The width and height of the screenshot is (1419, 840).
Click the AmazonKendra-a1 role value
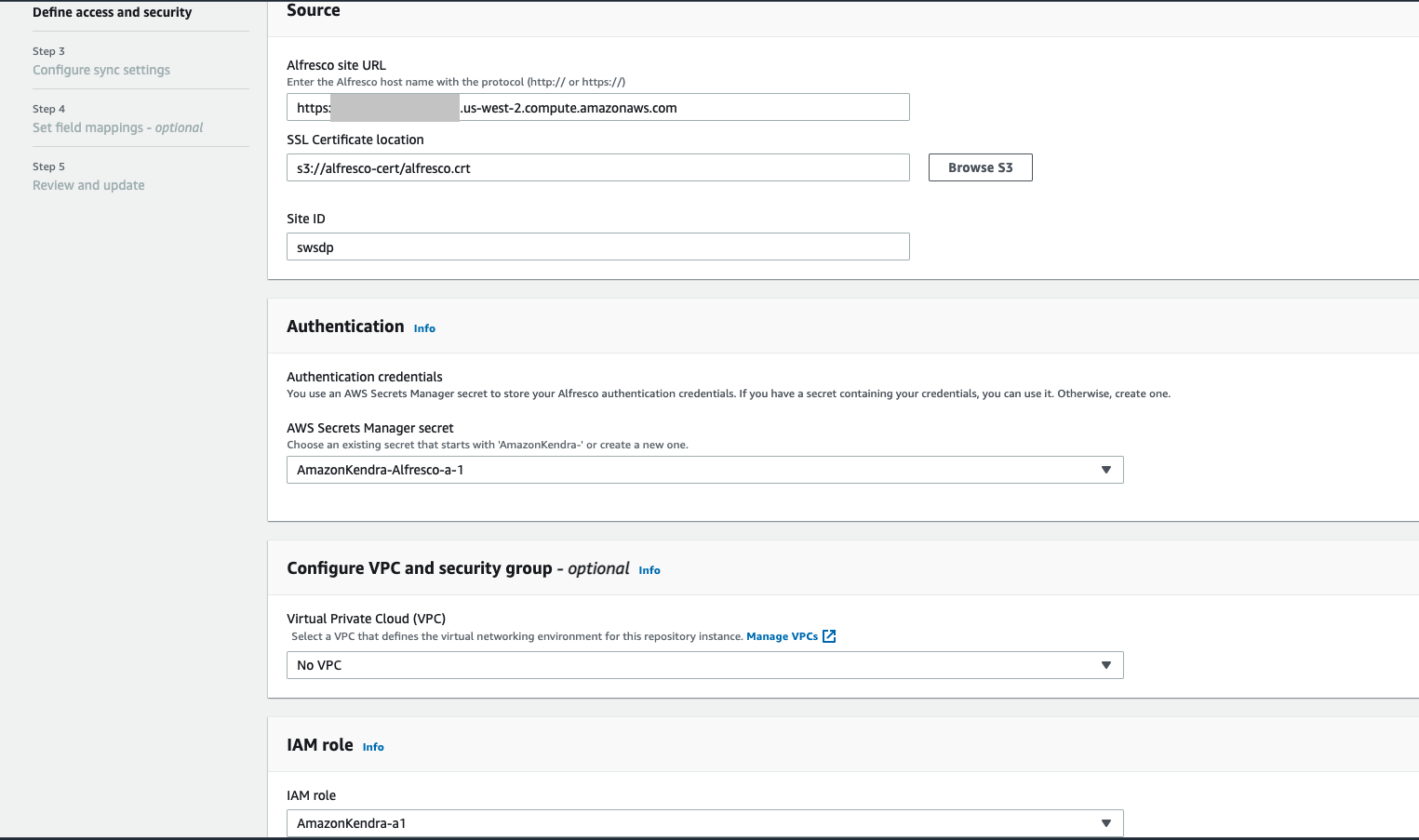[x=351, y=823]
